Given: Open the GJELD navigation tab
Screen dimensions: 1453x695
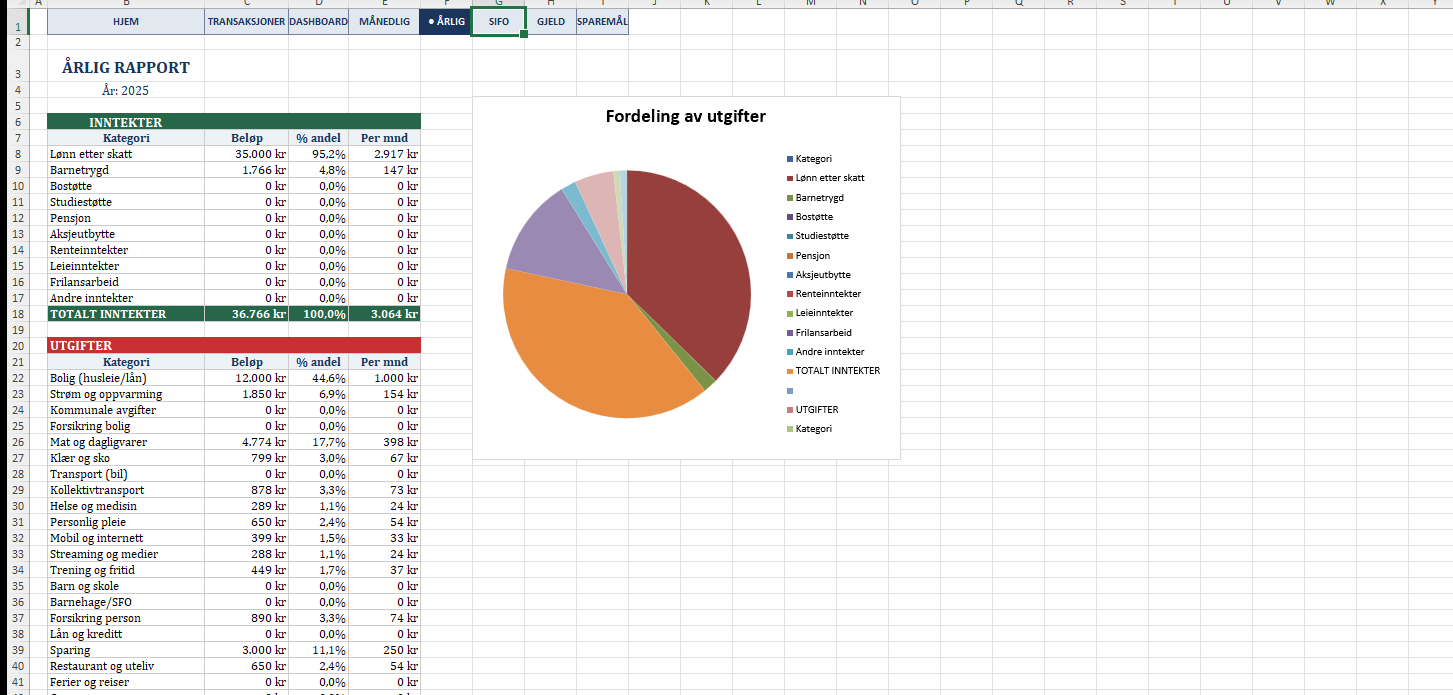Looking at the screenshot, I should 551,21.
